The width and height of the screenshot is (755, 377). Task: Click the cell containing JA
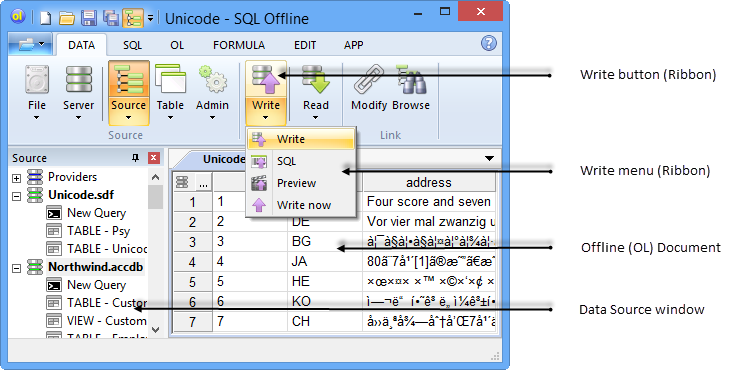click(x=325, y=261)
